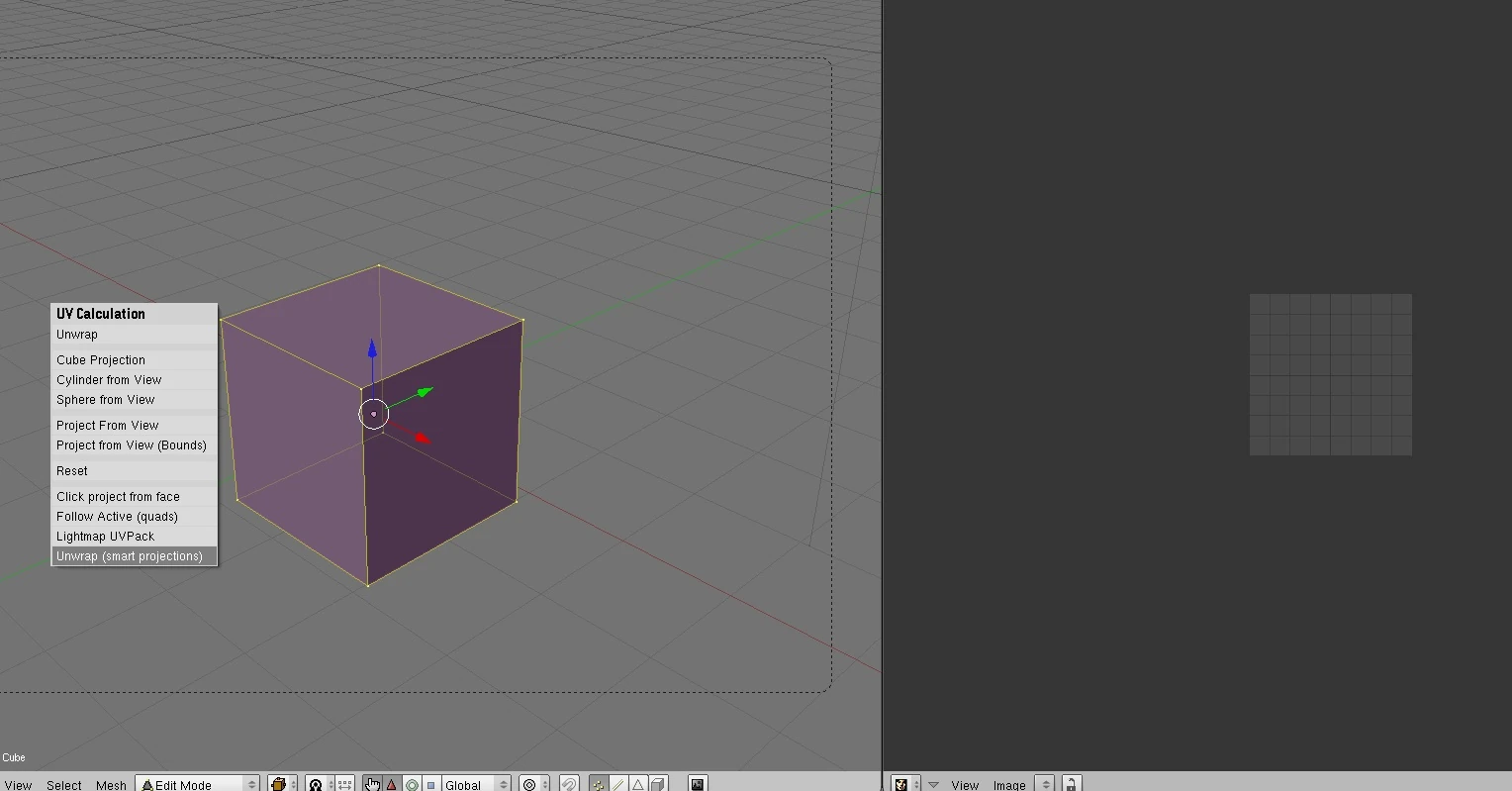This screenshot has width=1512, height=791.
Task: Choose Project from View (Bounds)
Action: click(x=135, y=445)
